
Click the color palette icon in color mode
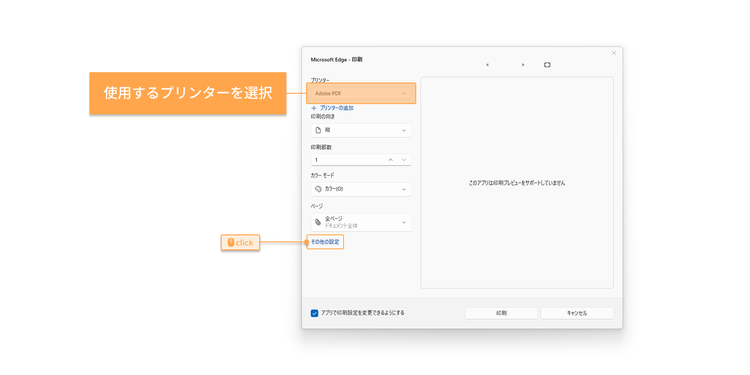click(x=318, y=189)
